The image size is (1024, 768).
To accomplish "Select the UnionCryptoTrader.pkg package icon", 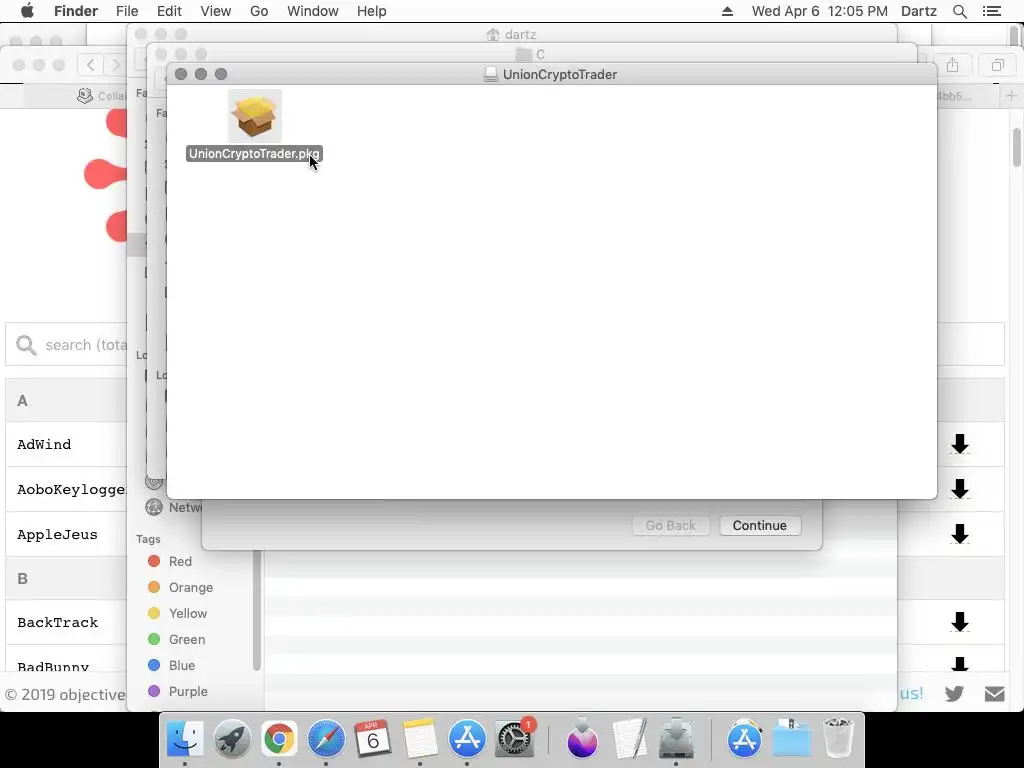I will click(x=255, y=116).
